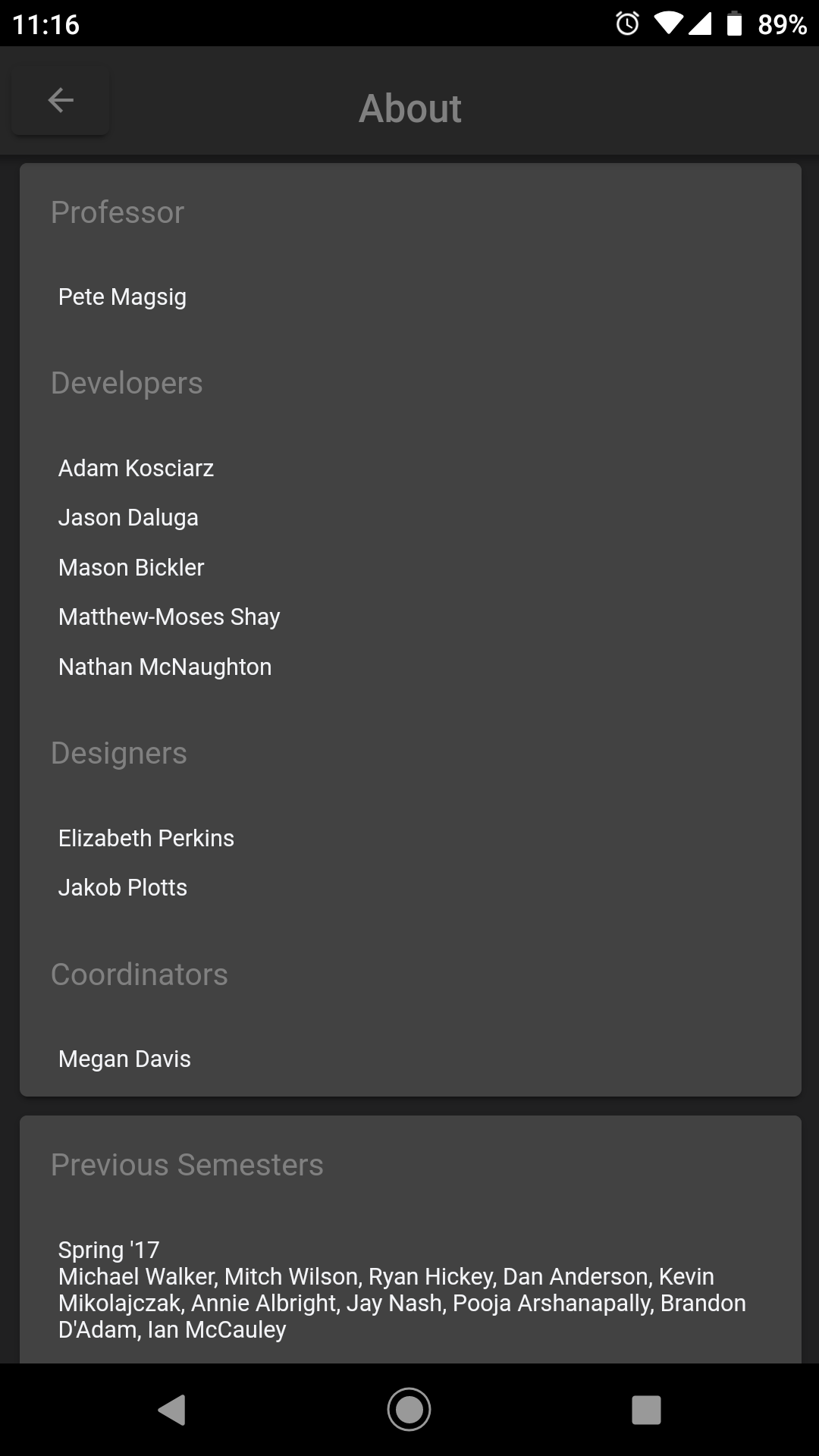Image resolution: width=819 pixels, height=1456 pixels.
Task: Select coordinator Megan Davis
Action: [124, 1059]
